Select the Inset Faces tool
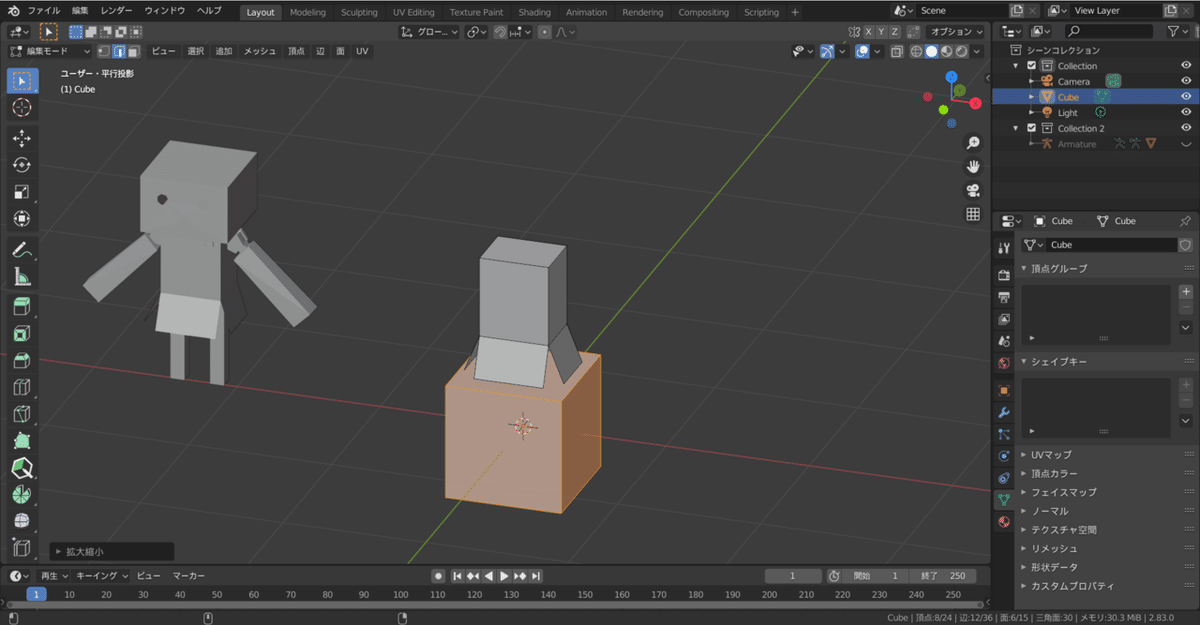This screenshot has height=625, width=1200. coord(22,334)
